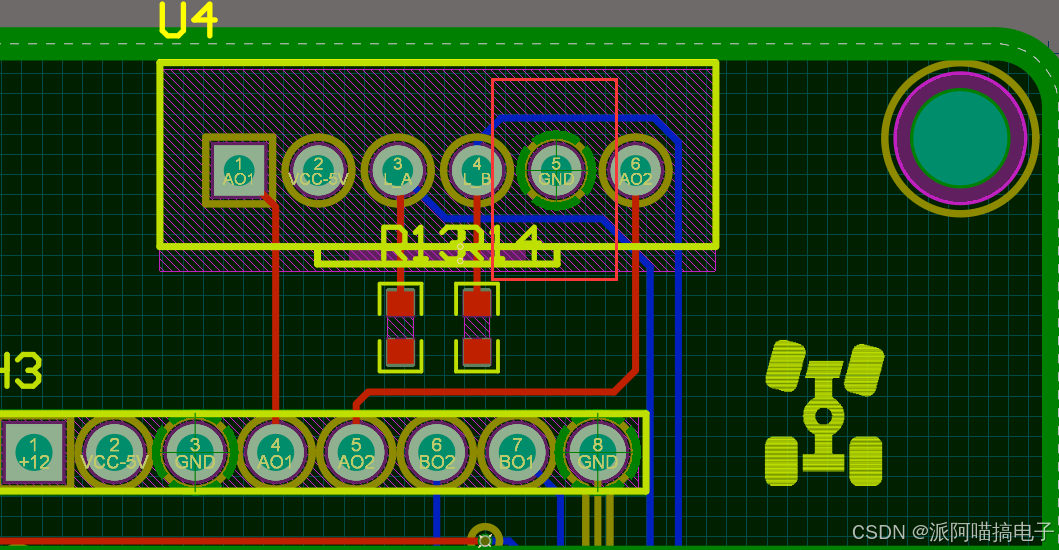Select U4 pad 5 GND
Image resolution: width=1059 pixels, height=550 pixels.
557,170
